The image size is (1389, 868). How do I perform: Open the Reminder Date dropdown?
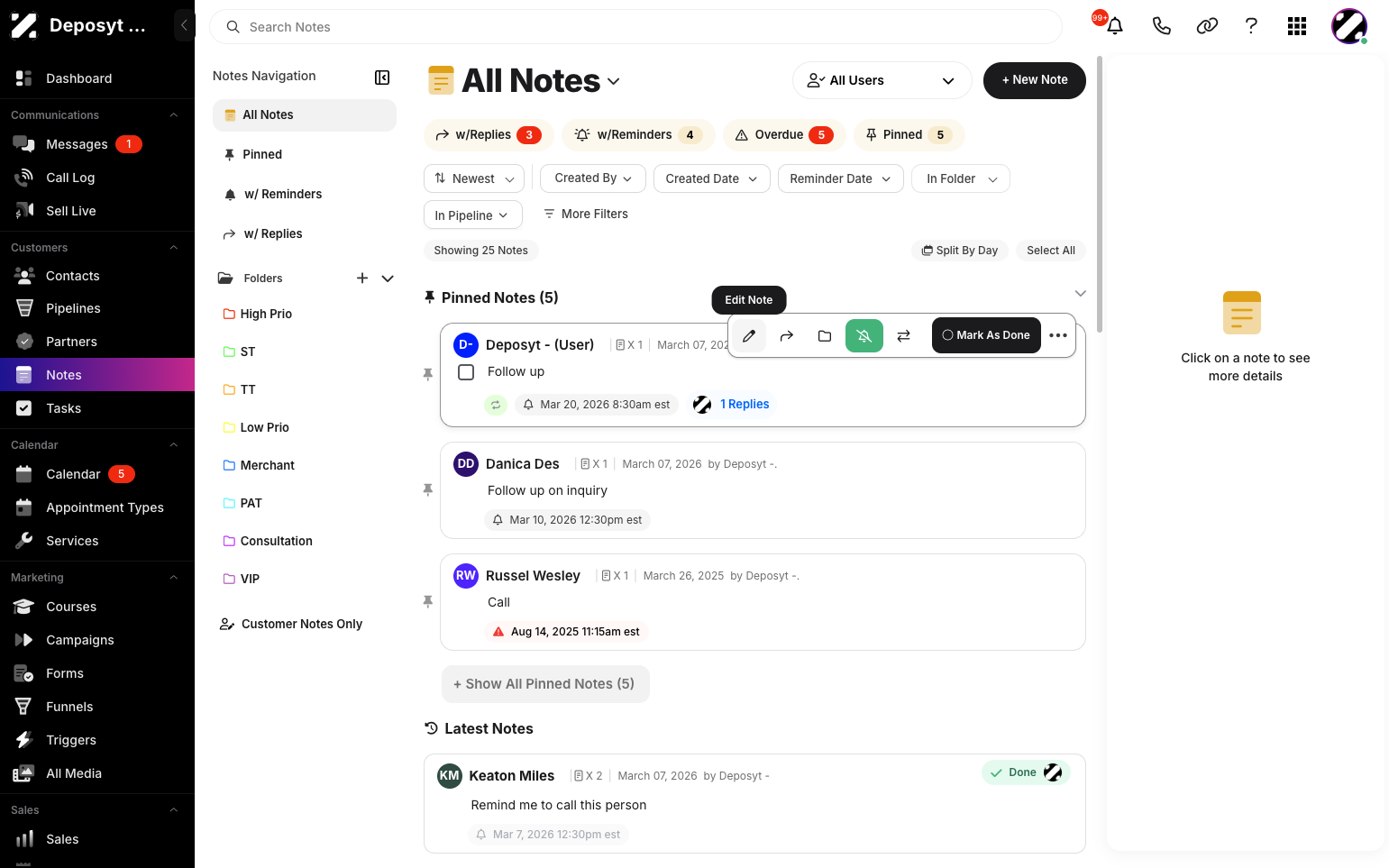pyautogui.click(x=840, y=178)
